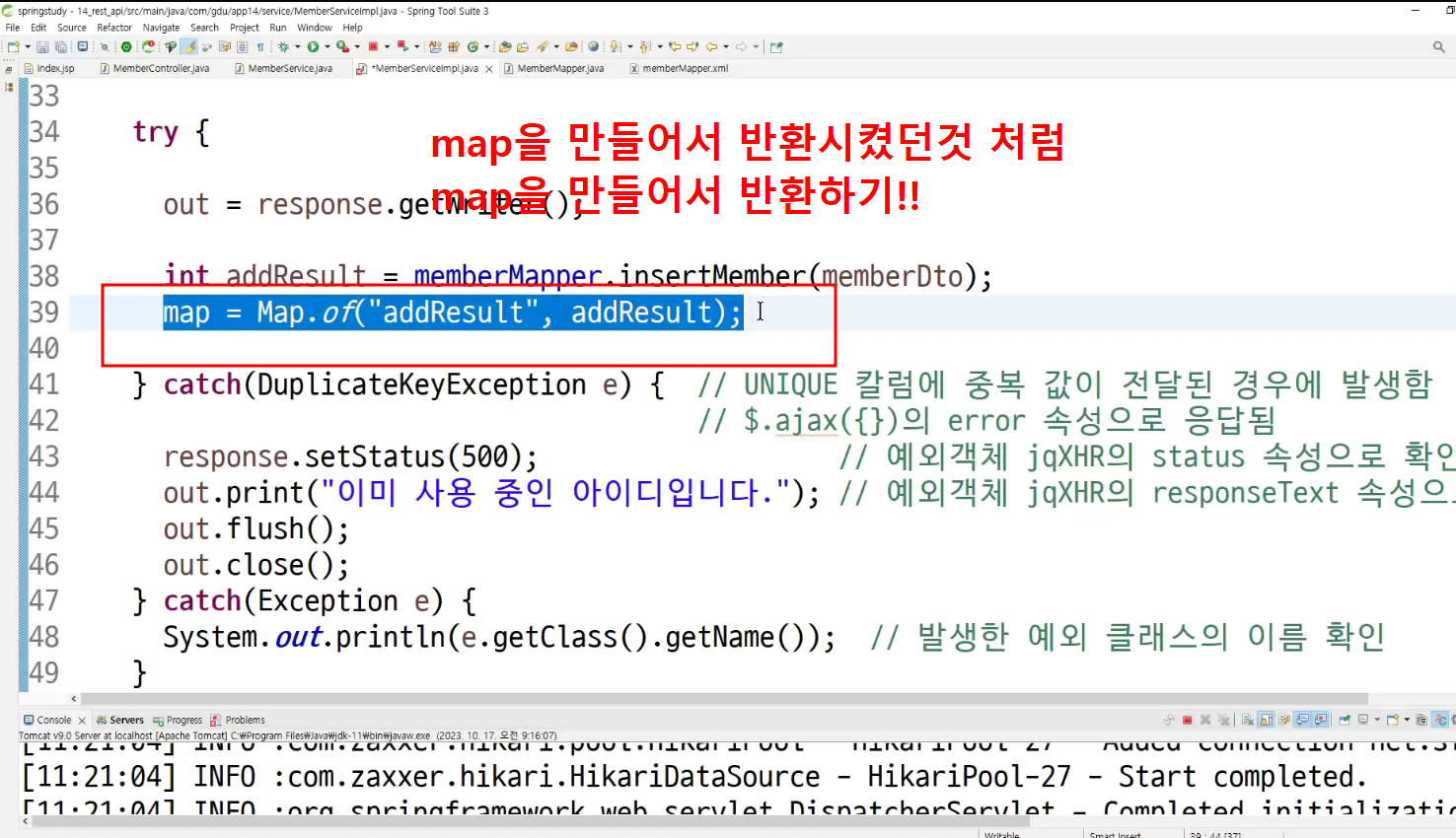Click the Search magnifier icon at top right
Screen dimensions: 1456x838
1438,46
